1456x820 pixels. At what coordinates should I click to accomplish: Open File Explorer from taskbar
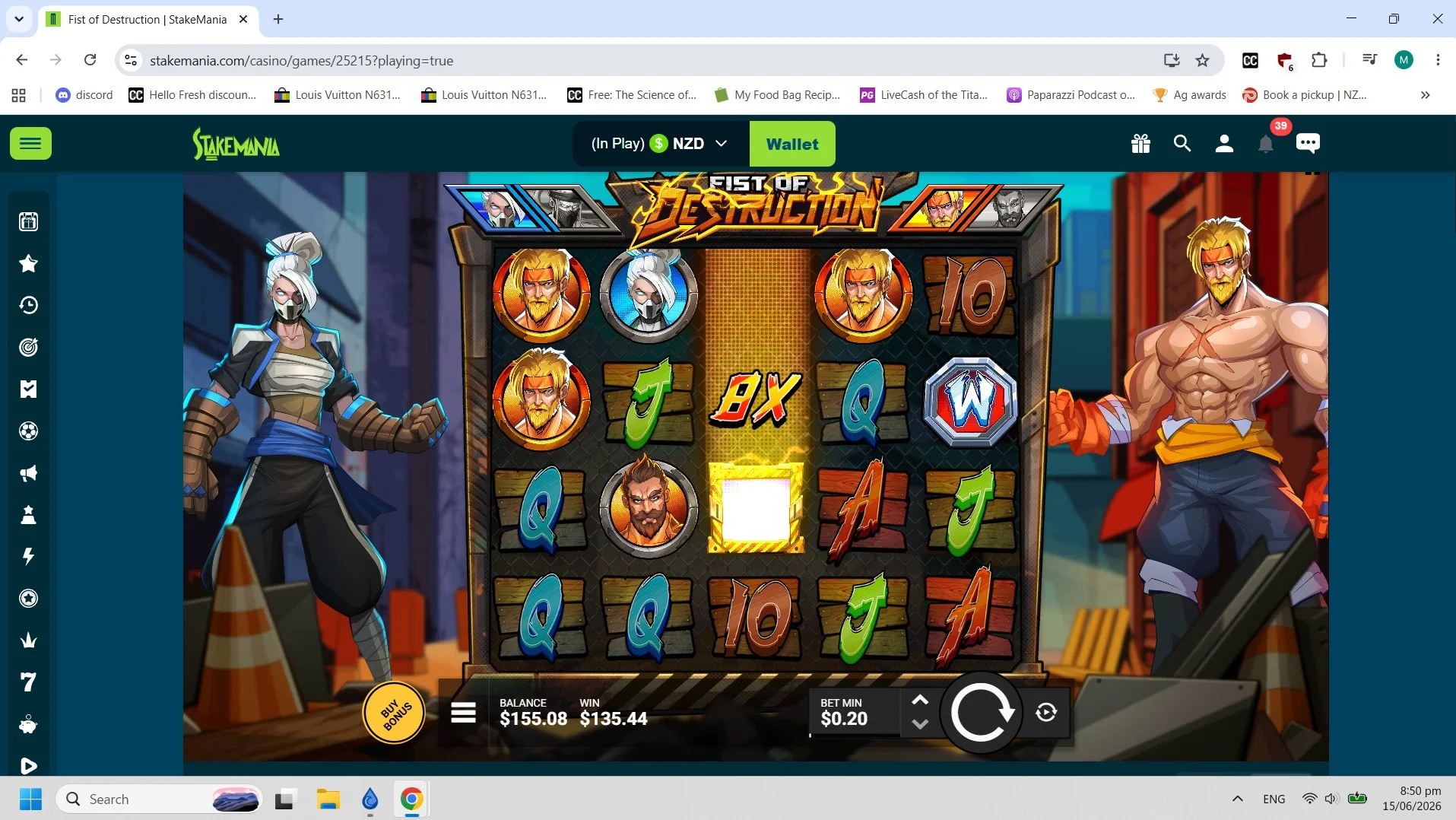(x=328, y=799)
